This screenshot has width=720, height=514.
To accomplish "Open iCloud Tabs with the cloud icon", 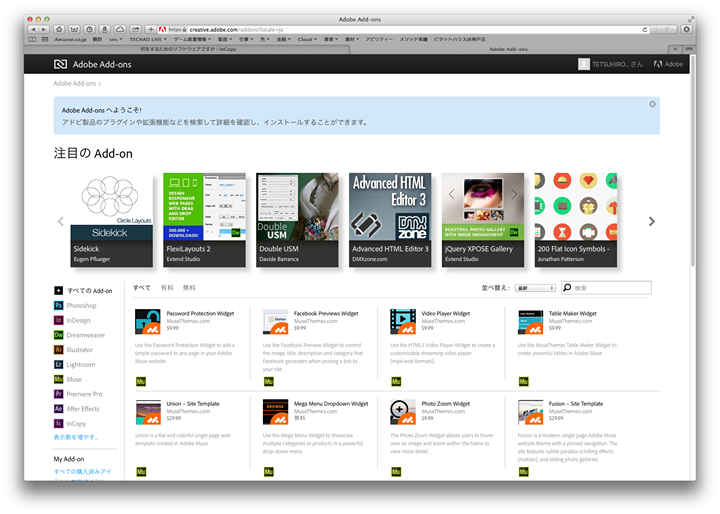I will point(120,29).
